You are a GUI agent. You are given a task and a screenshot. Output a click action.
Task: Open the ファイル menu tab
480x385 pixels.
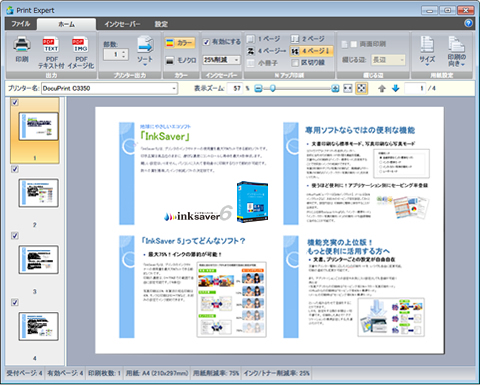click(x=21, y=24)
